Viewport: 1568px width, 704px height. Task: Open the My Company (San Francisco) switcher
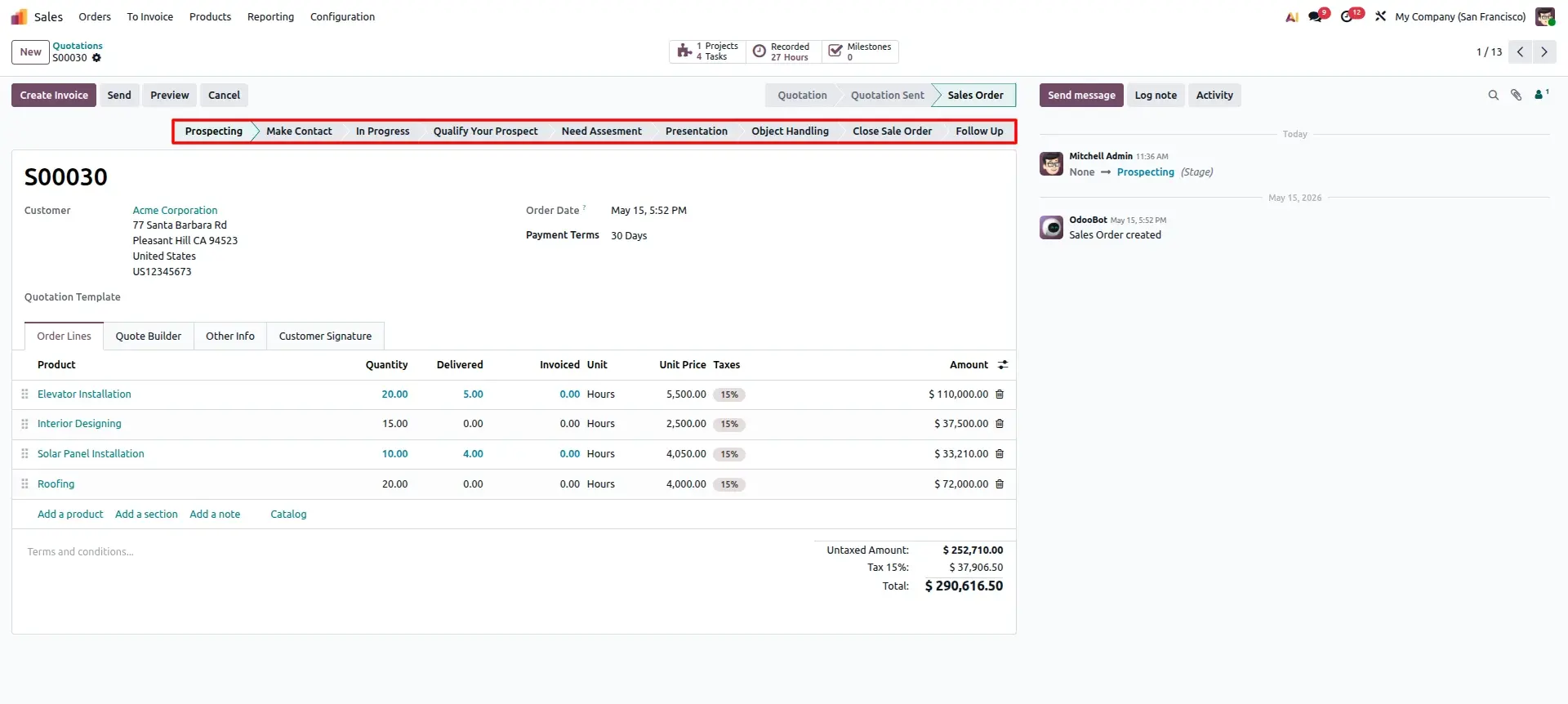[1460, 16]
